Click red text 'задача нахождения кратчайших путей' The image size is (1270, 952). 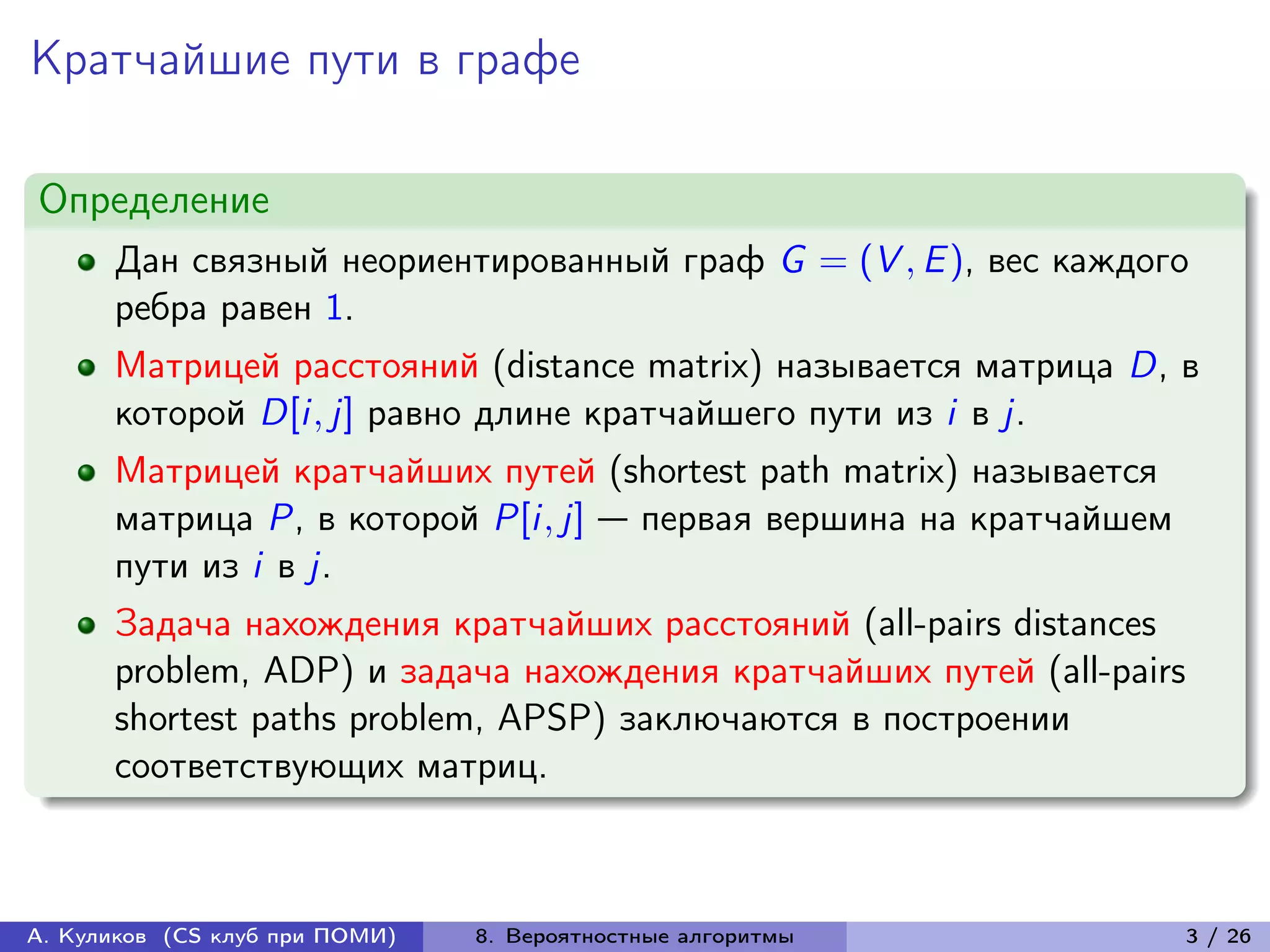pyautogui.click(x=717, y=672)
